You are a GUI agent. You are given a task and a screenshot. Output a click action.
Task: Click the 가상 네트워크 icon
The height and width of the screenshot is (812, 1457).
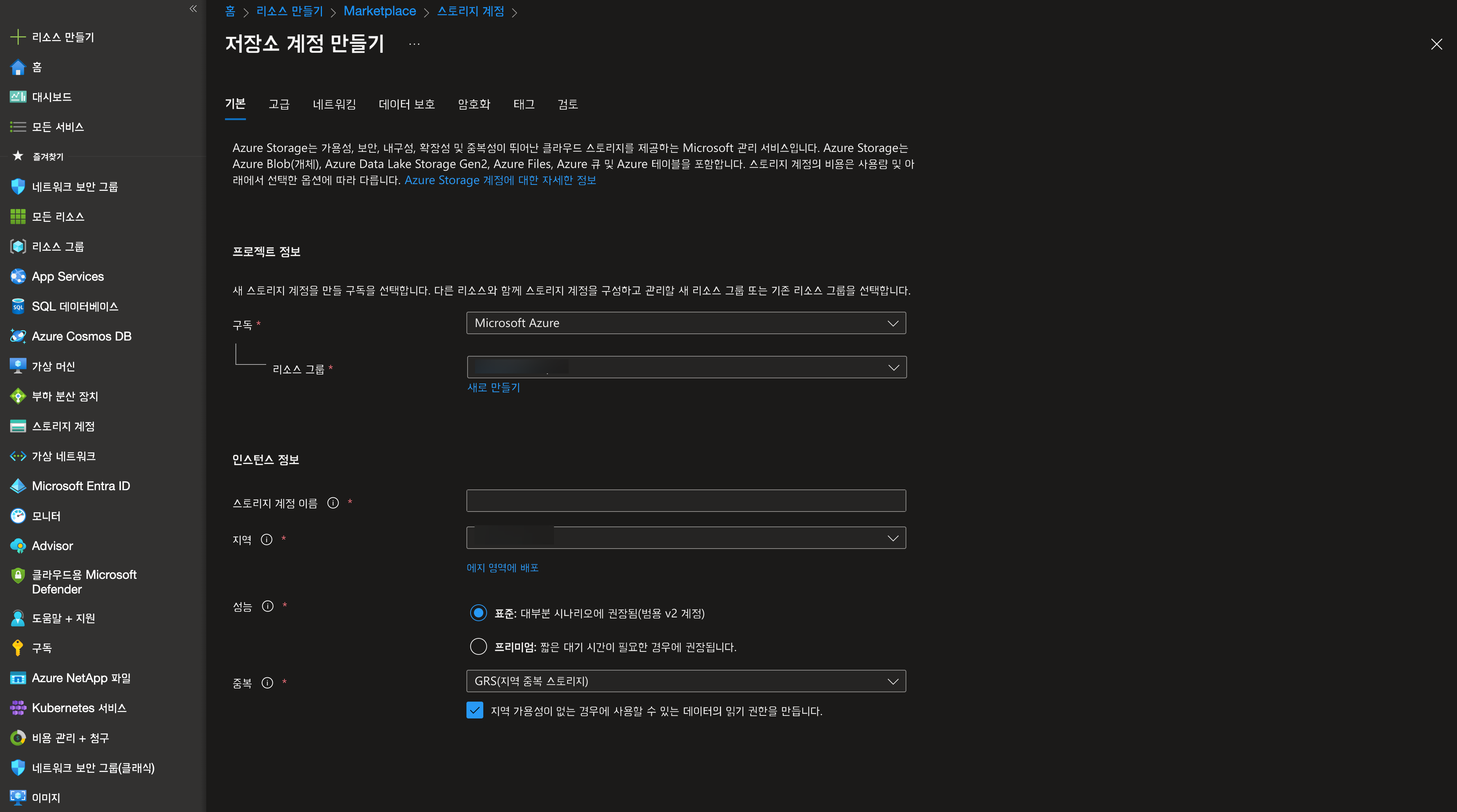(18, 456)
